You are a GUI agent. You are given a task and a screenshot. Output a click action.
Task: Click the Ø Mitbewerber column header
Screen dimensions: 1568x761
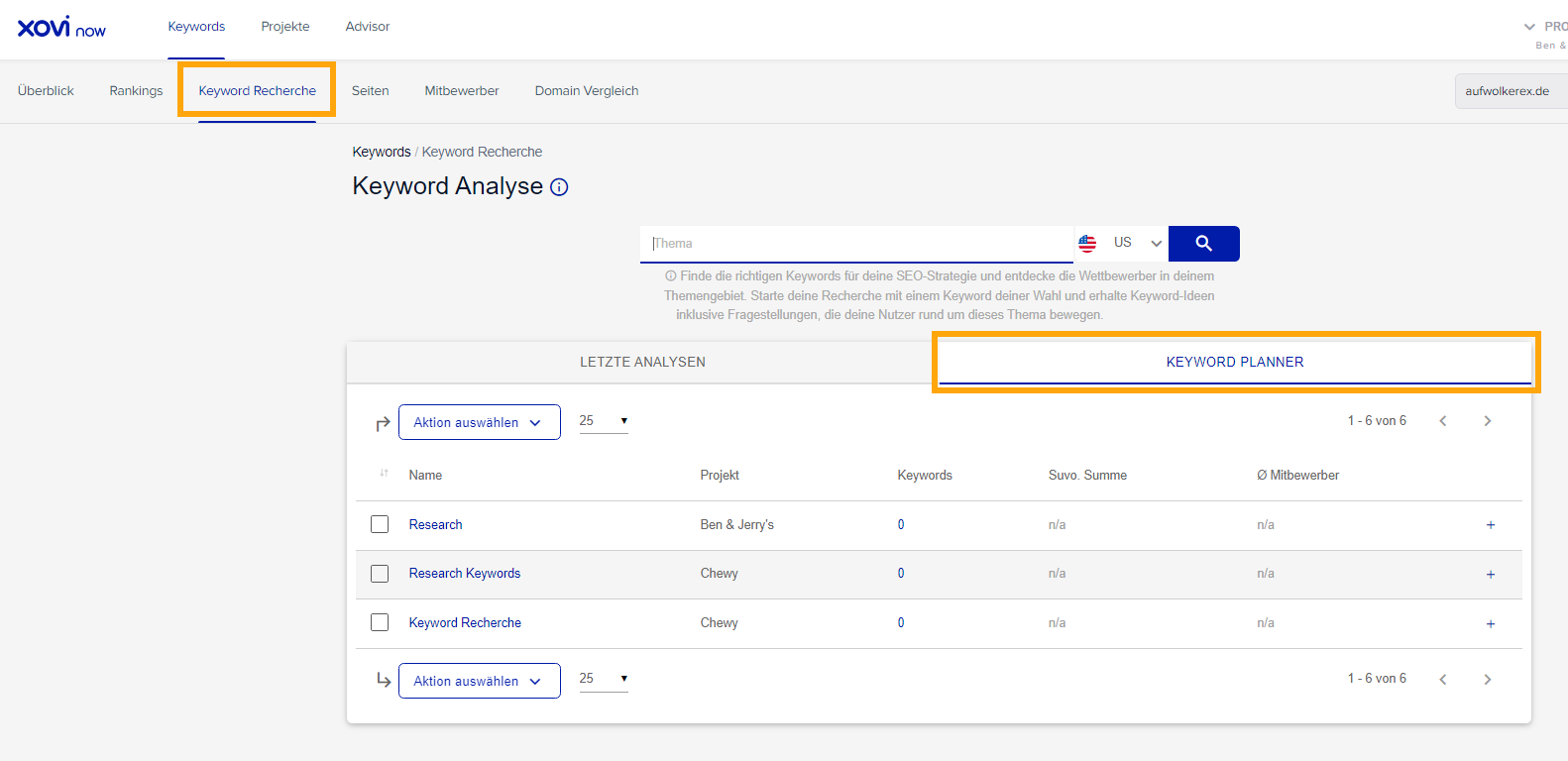pyautogui.click(x=1297, y=476)
